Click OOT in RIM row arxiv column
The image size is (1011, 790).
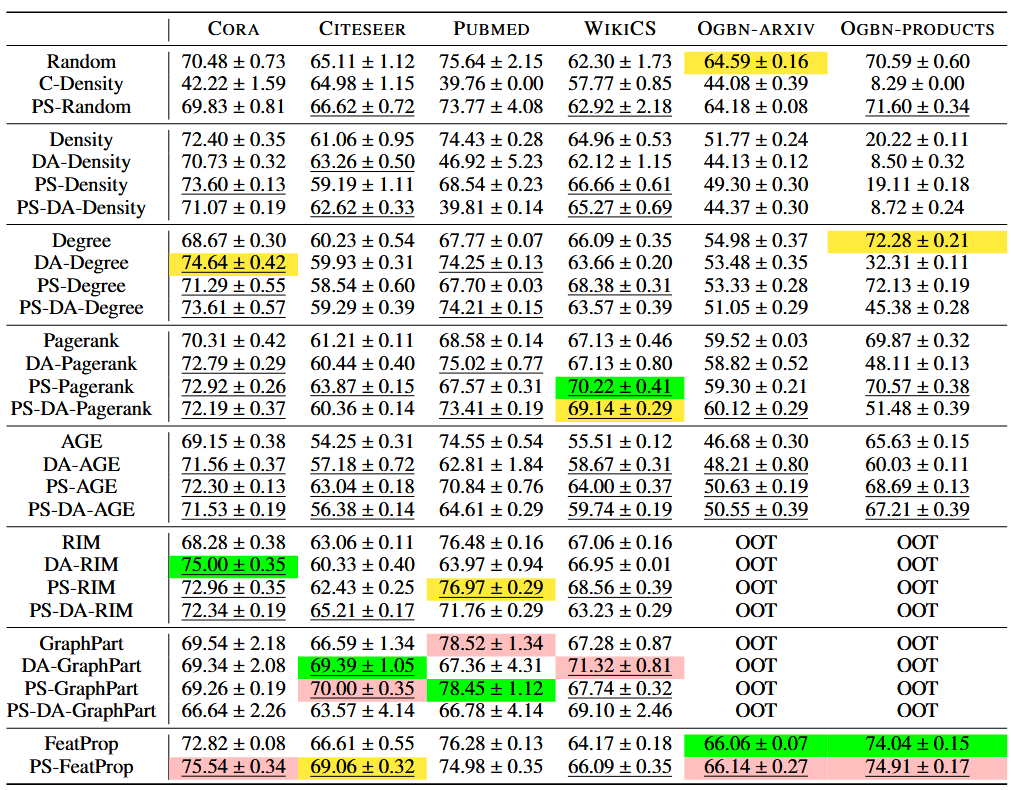pos(756,543)
